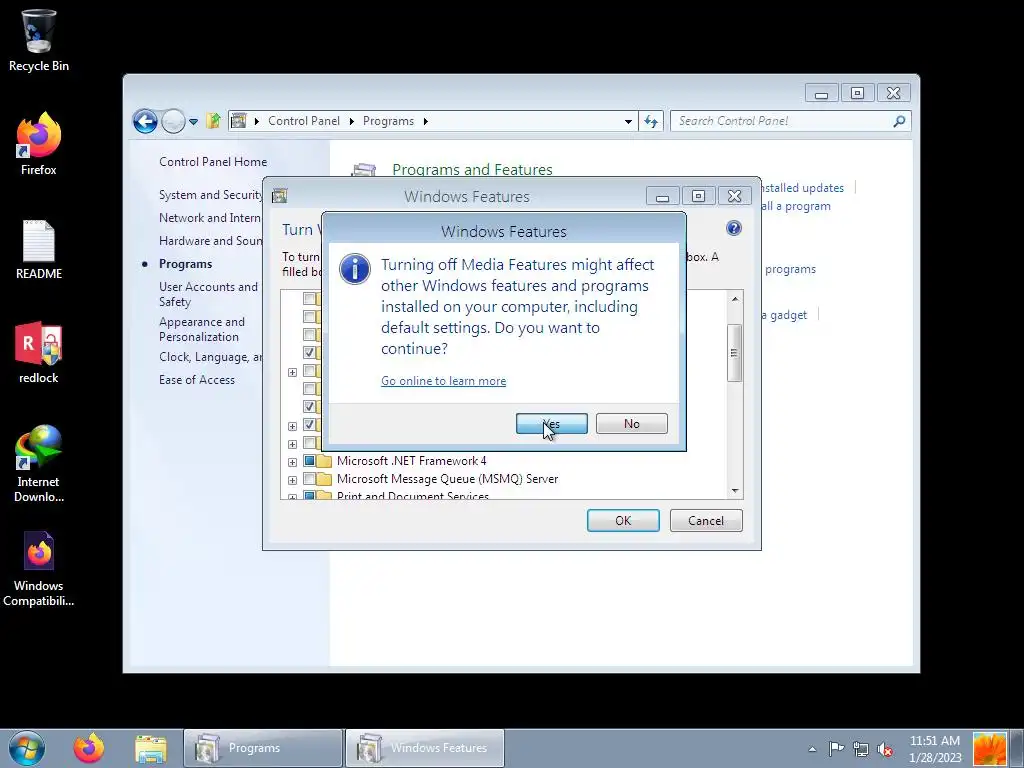This screenshot has height=768, width=1024.
Task: Click OK in Windows Features window
Action: coord(623,520)
